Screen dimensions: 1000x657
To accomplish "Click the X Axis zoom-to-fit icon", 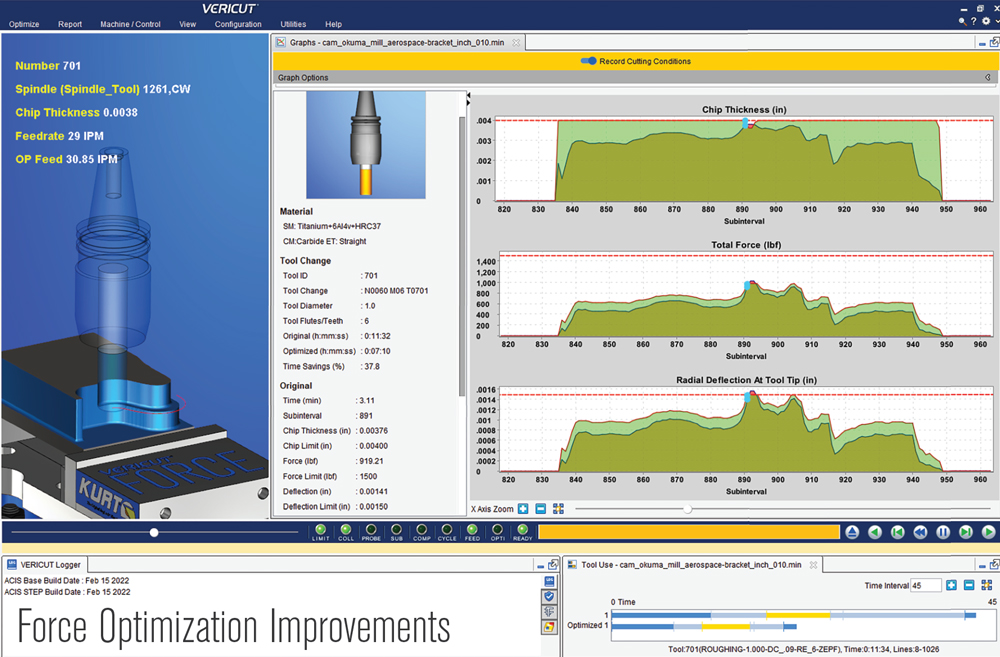I will click(558, 509).
